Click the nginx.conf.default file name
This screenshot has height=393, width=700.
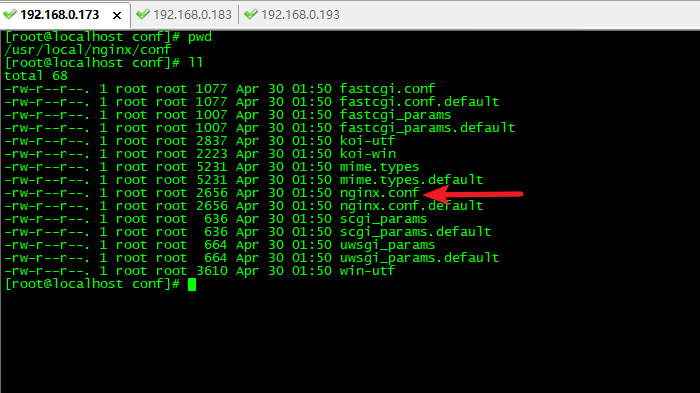[411, 205]
